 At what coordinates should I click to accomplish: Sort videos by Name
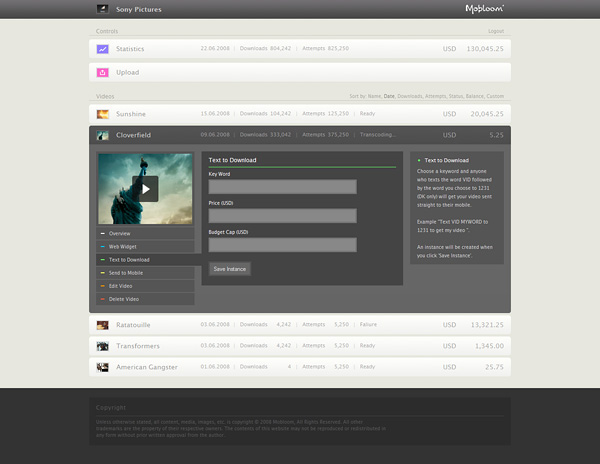[x=374, y=96]
